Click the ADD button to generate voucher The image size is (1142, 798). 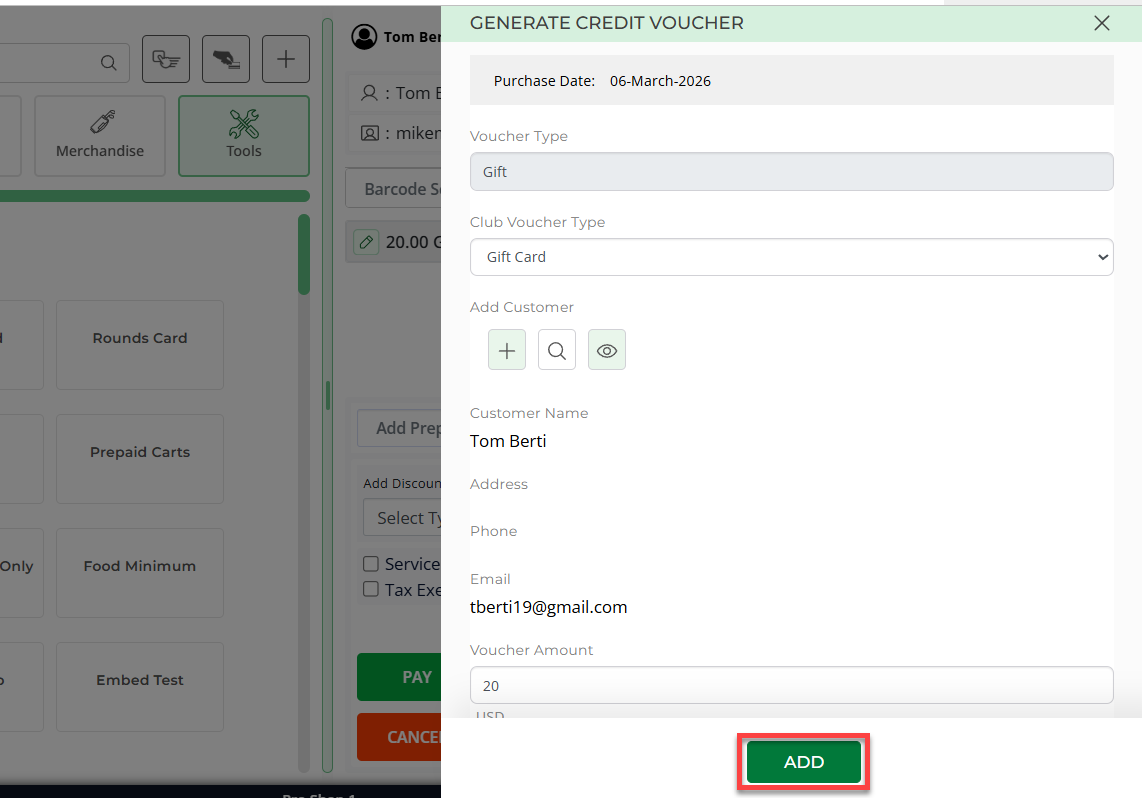(803, 762)
